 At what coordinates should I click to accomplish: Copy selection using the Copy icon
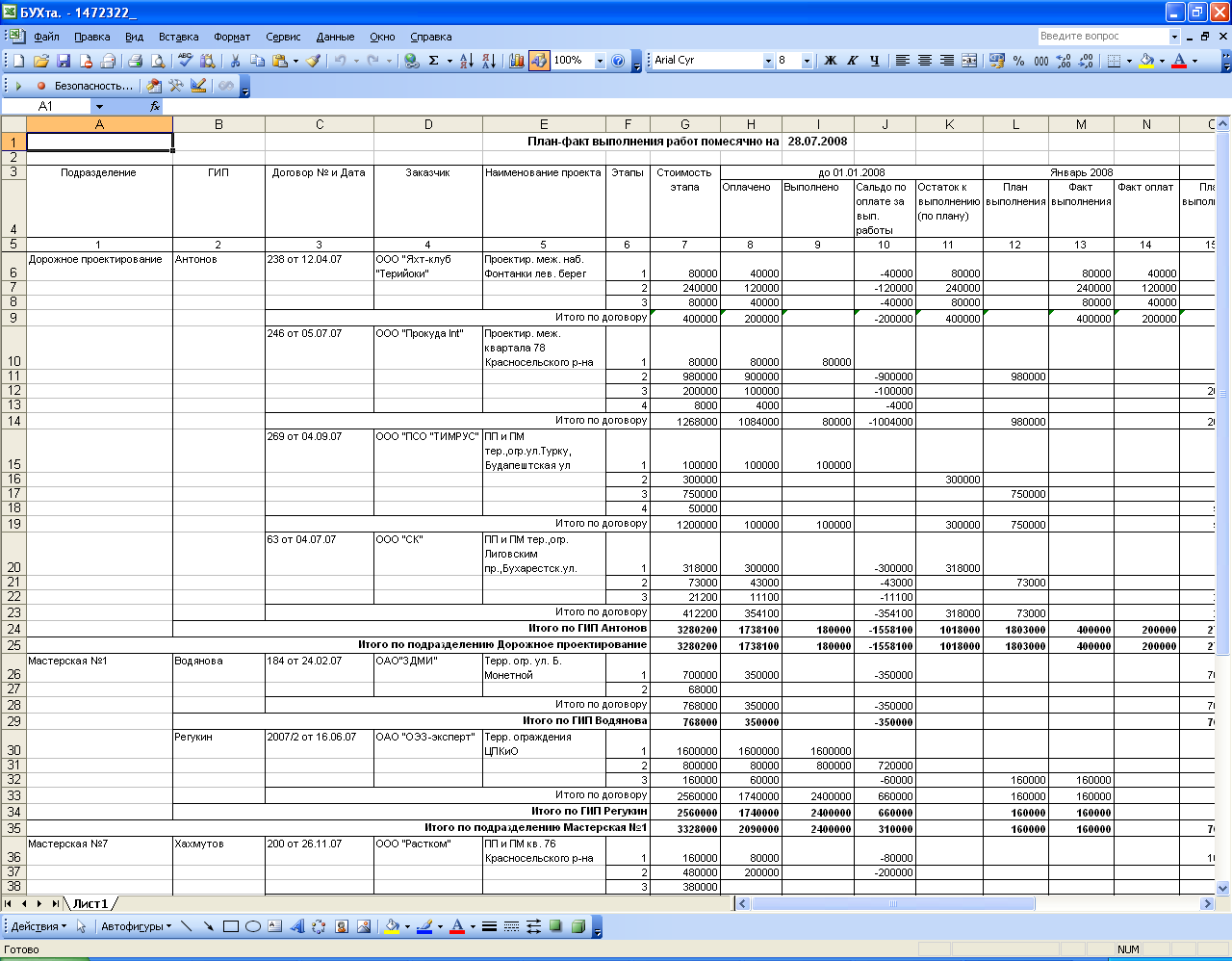point(257,61)
